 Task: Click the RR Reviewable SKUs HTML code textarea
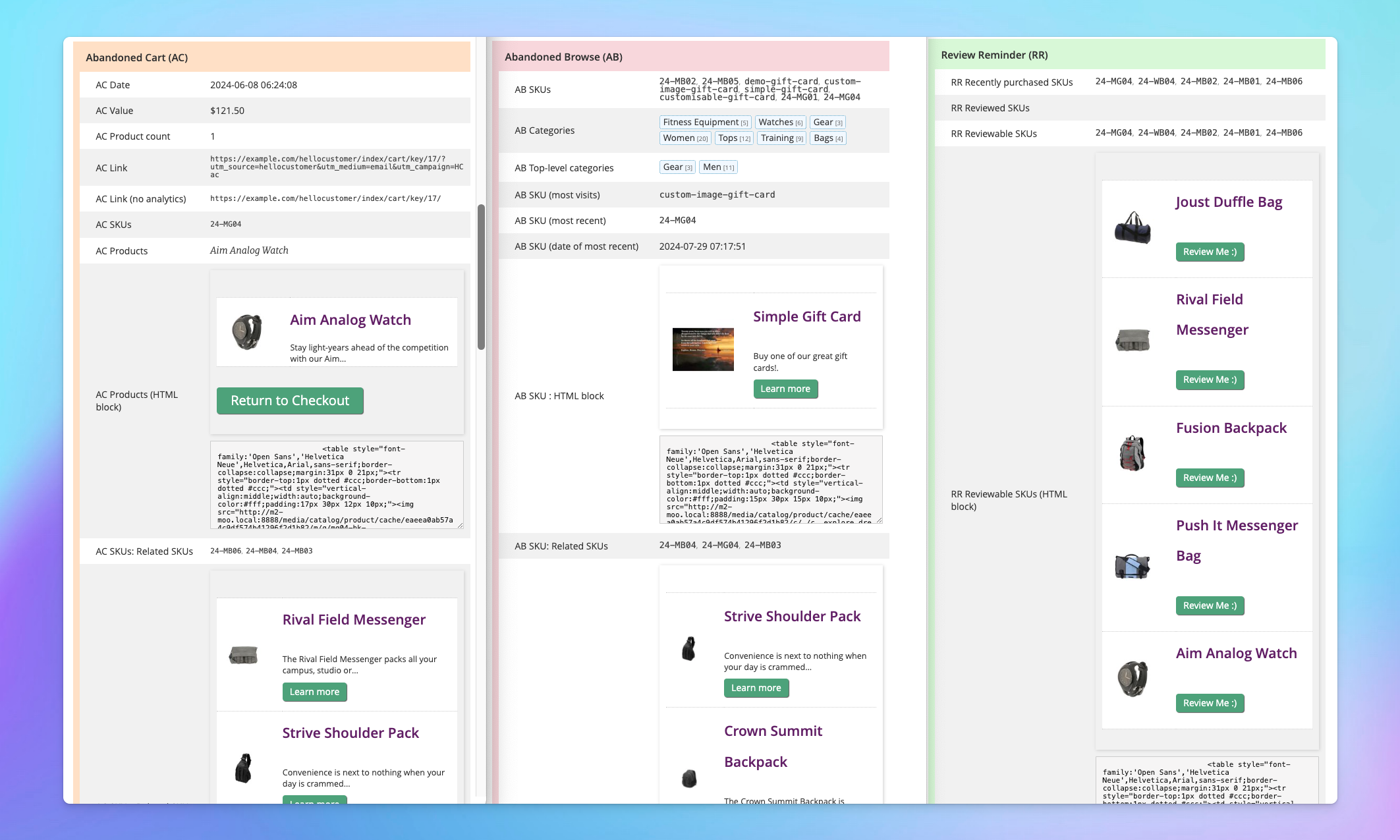(x=1207, y=780)
